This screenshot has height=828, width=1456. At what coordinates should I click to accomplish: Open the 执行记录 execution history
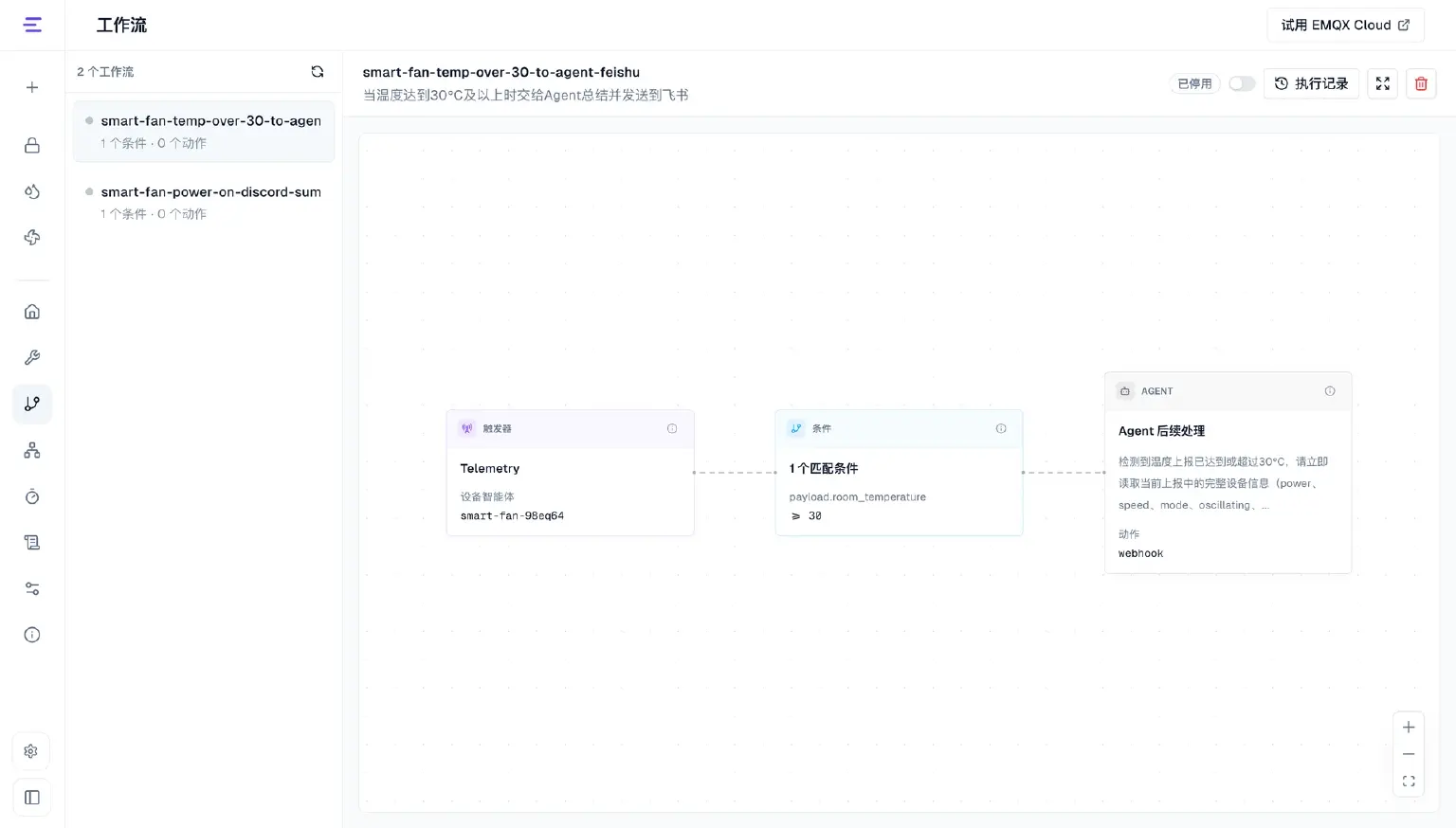[1312, 83]
